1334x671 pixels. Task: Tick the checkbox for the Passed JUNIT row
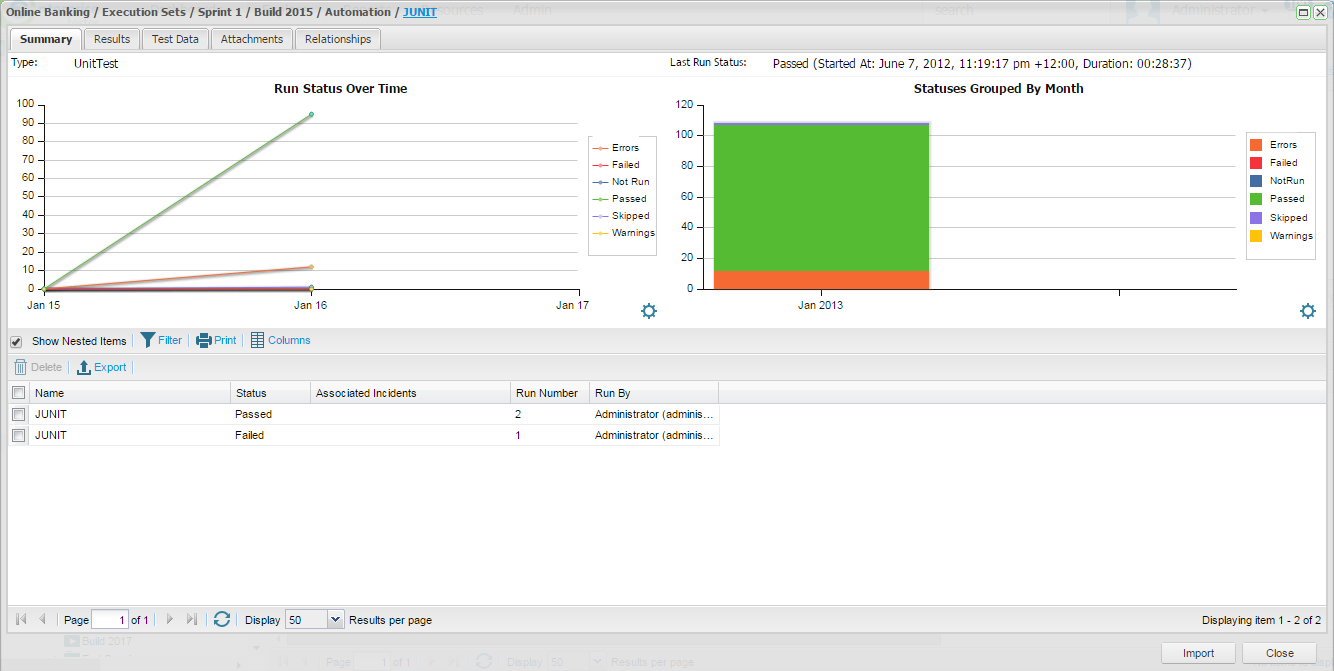click(x=18, y=414)
